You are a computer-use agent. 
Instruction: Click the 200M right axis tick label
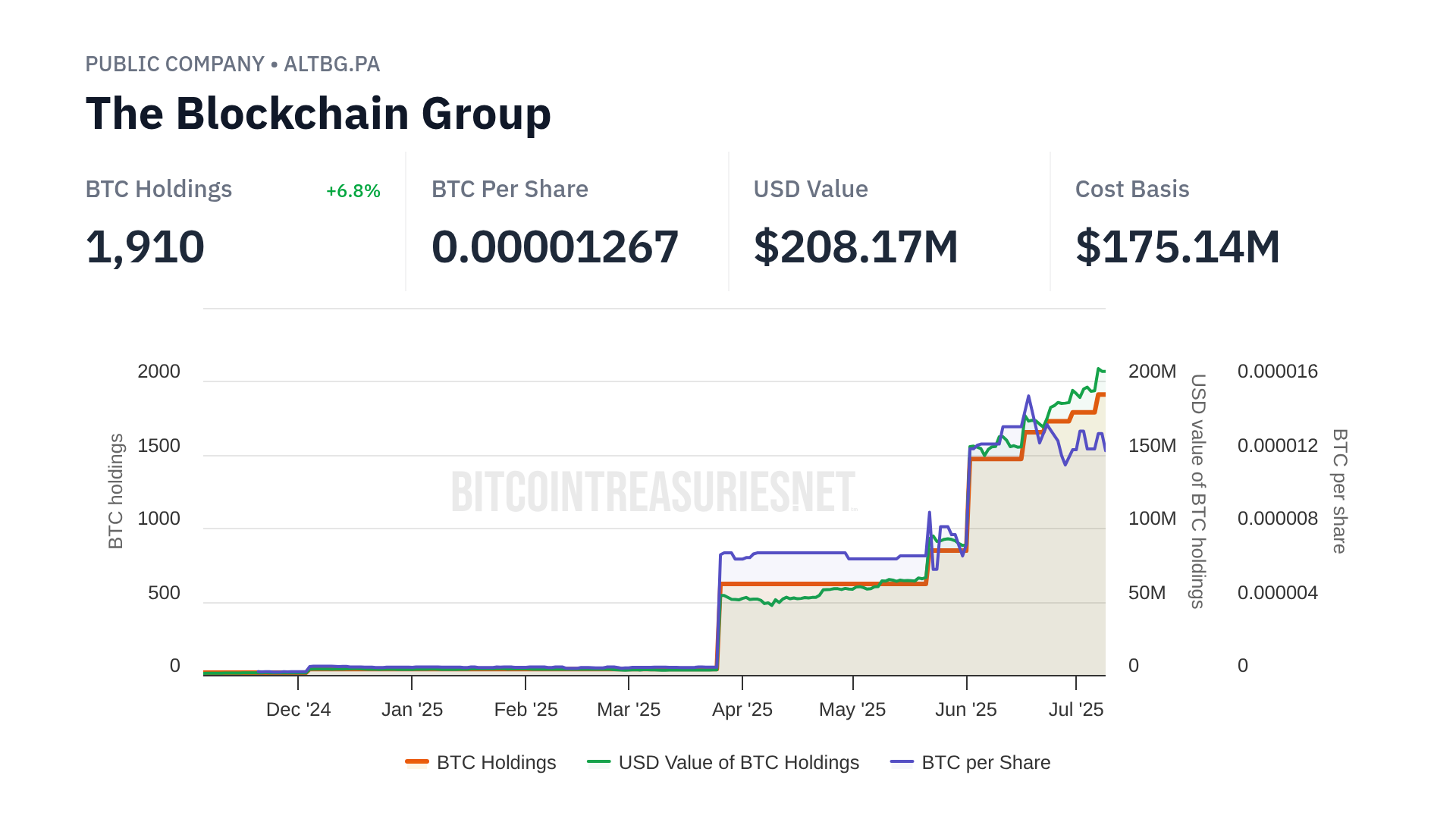tap(1152, 372)
